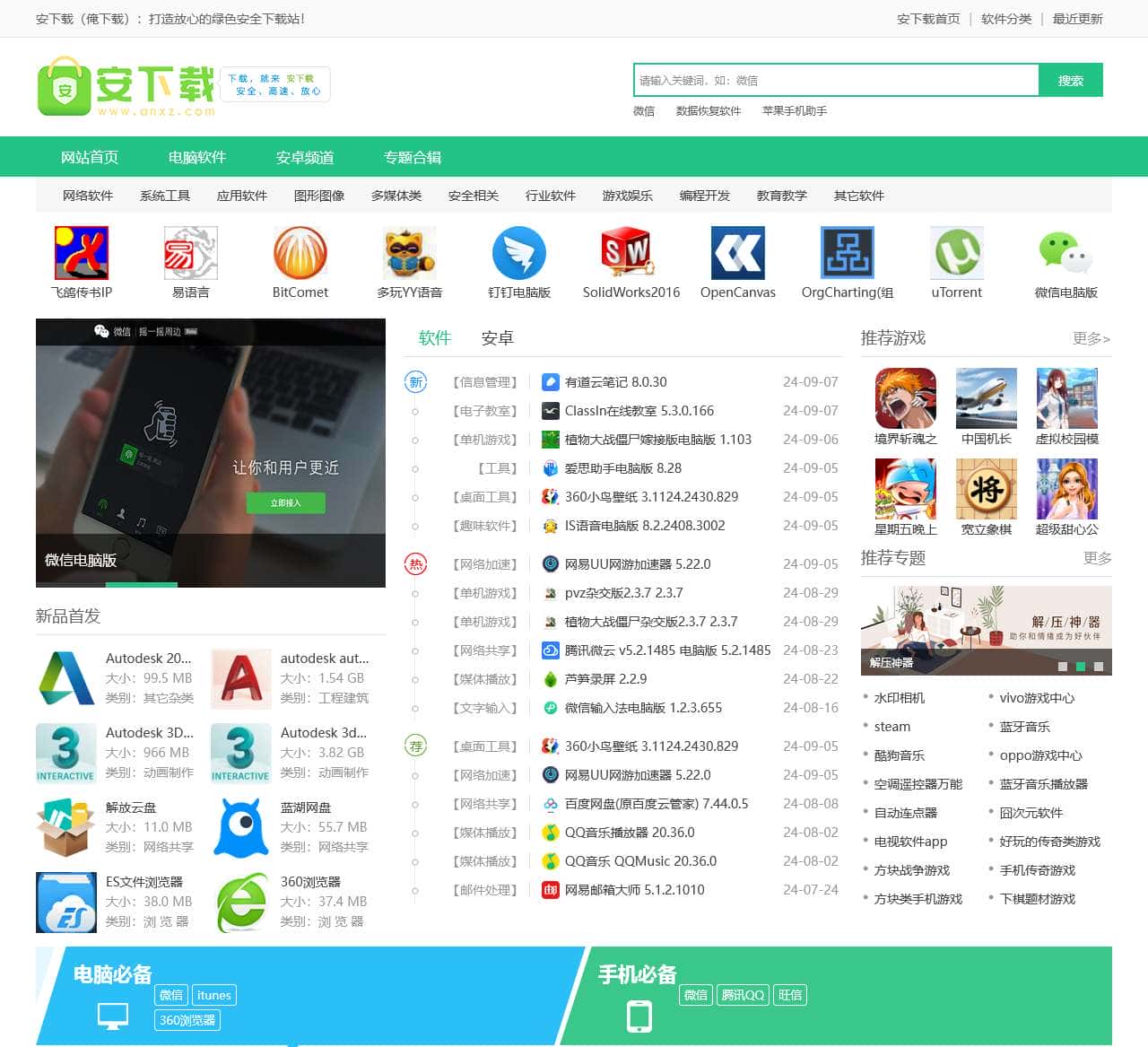Open the 多玩YY语音 icon

410,253
